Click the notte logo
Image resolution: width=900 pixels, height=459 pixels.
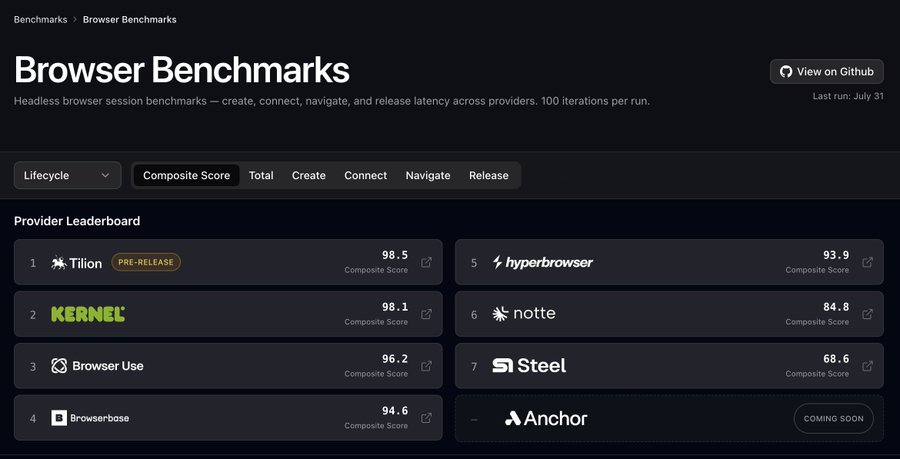coord(523,314)
